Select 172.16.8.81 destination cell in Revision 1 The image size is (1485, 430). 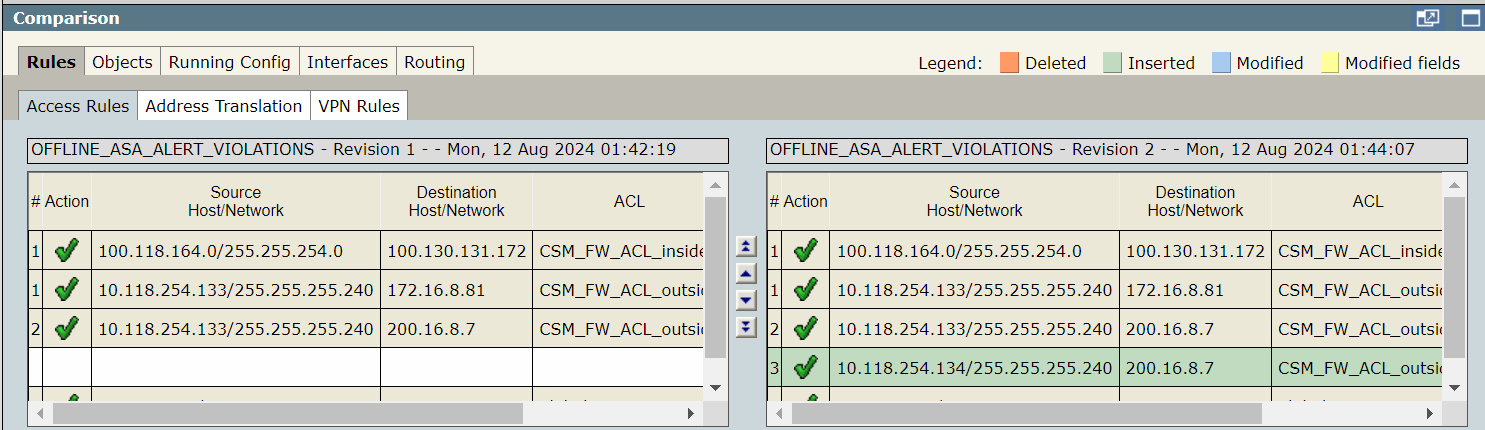456,290
